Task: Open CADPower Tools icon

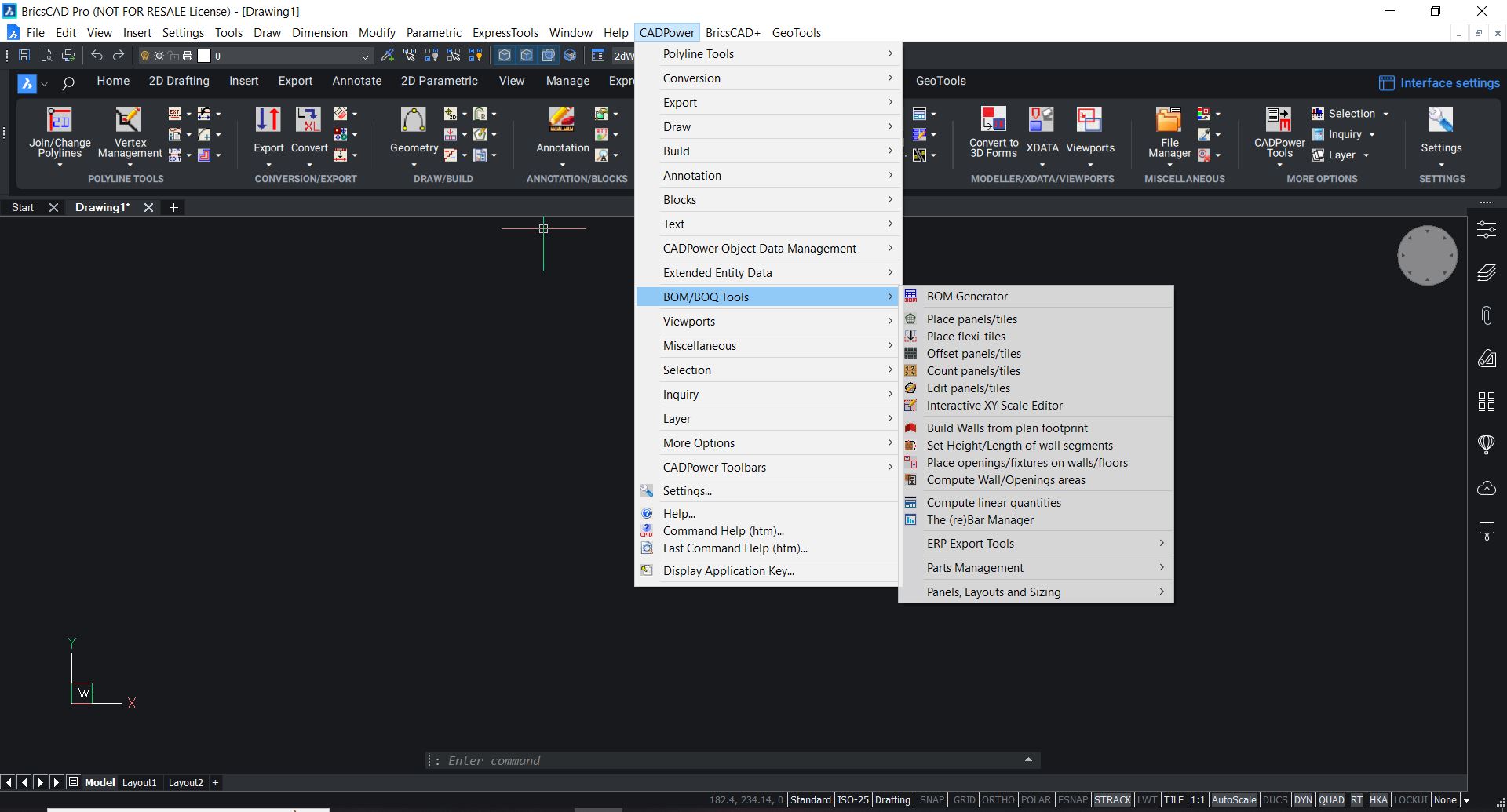Action: point(1279,119)
